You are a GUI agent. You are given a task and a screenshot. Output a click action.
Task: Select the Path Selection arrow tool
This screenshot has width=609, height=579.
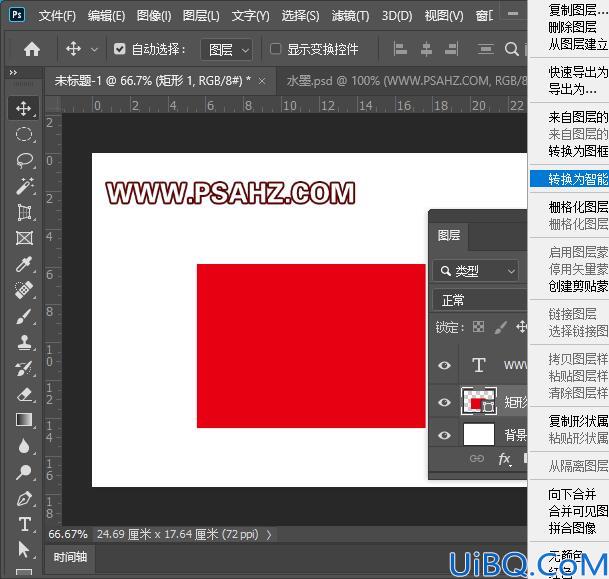(24, 550)
